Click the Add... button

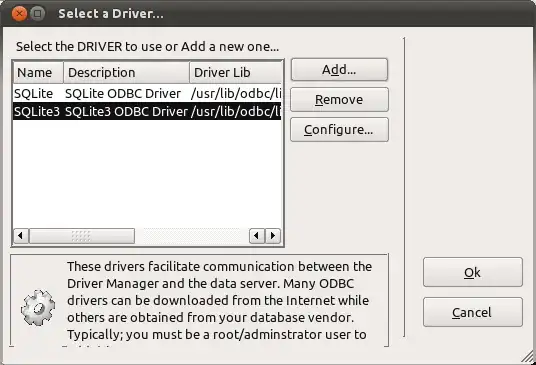[339, 70]
